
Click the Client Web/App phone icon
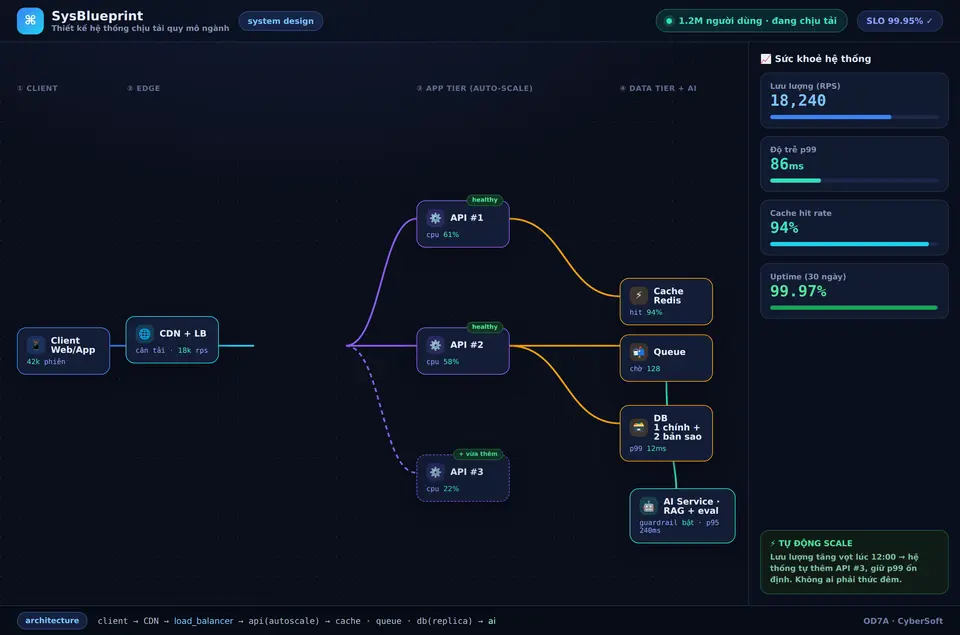36,345
